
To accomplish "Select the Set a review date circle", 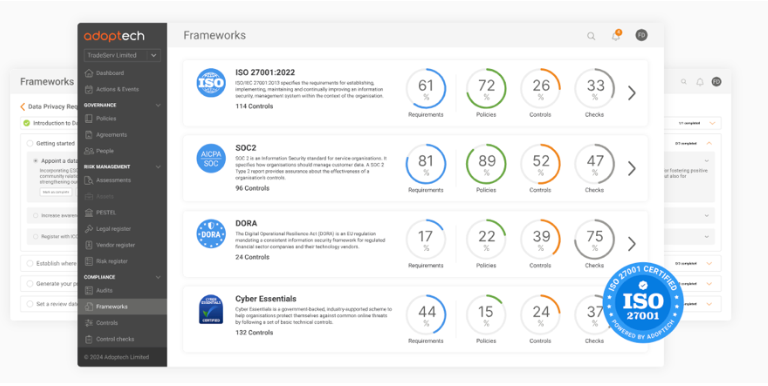I will click(30, 304).
